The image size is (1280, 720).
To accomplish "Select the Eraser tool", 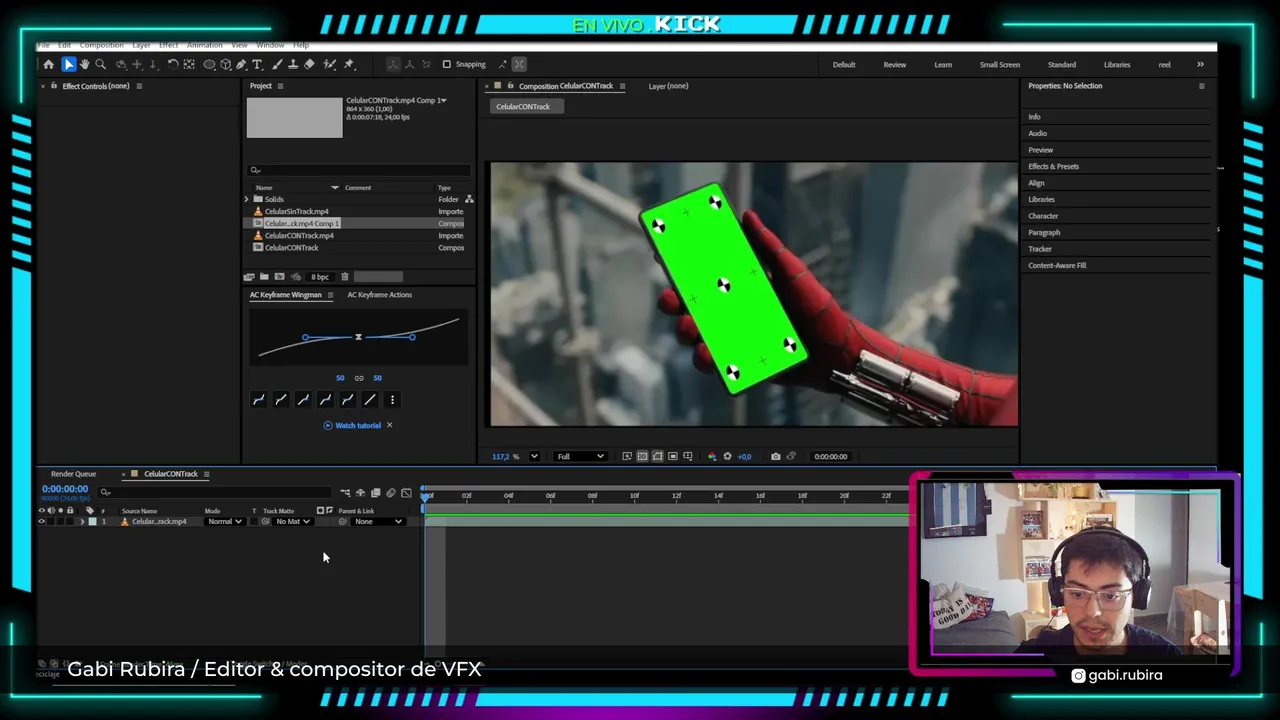I will point(309,64).
